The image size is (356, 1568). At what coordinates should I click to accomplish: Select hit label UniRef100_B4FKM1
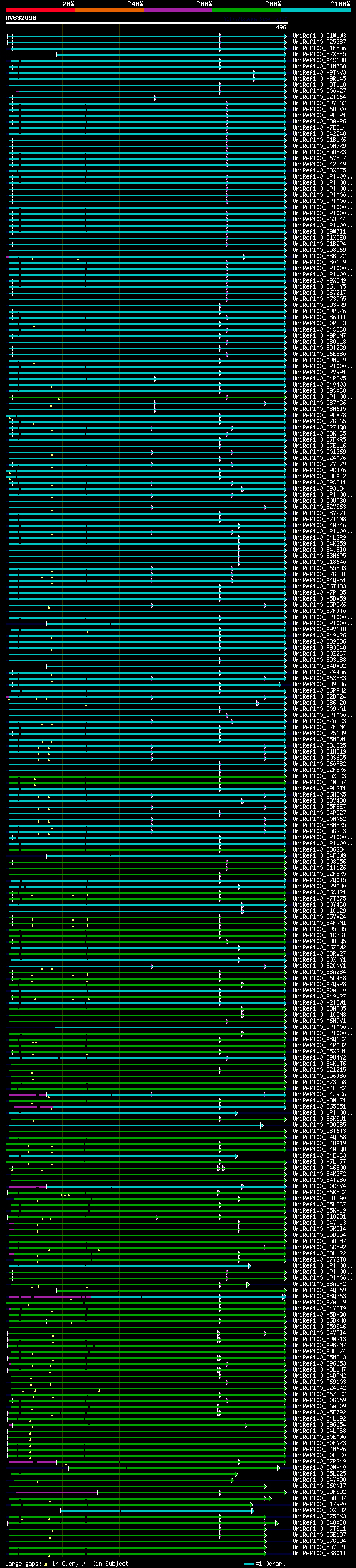319,923
